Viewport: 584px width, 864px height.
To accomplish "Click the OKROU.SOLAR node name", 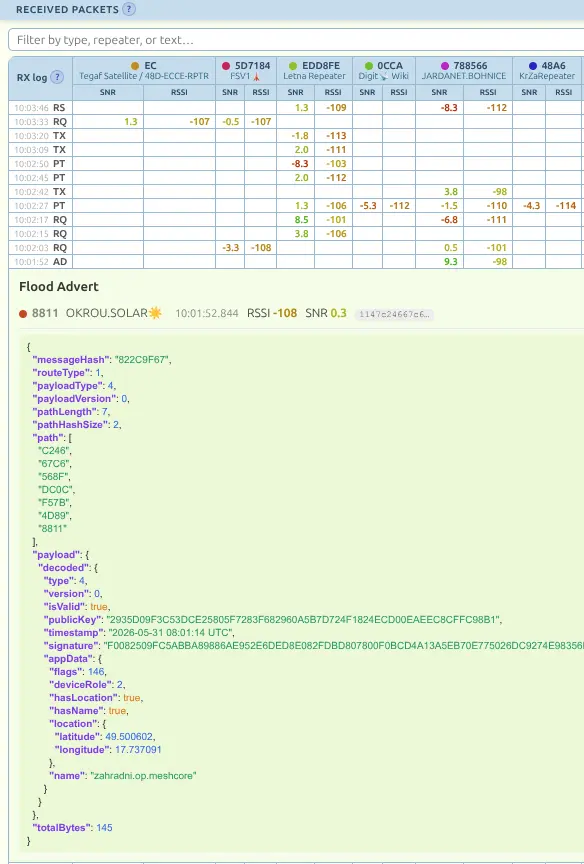I will point(107,313).
